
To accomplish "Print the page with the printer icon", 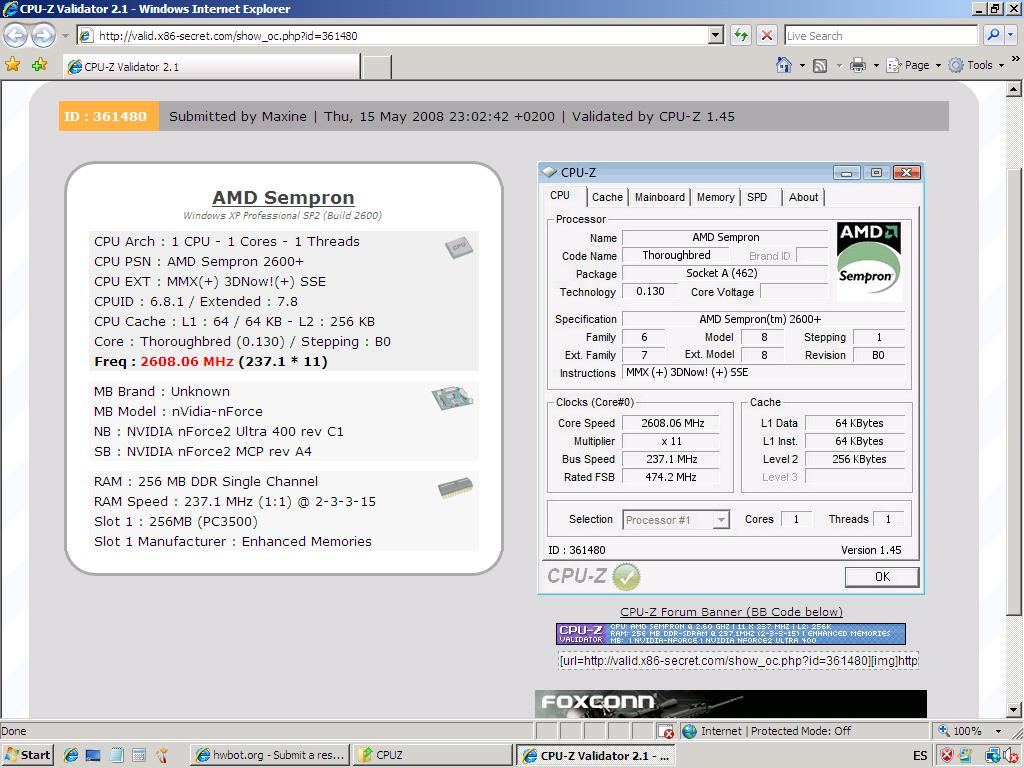I will tap(858, 65).
